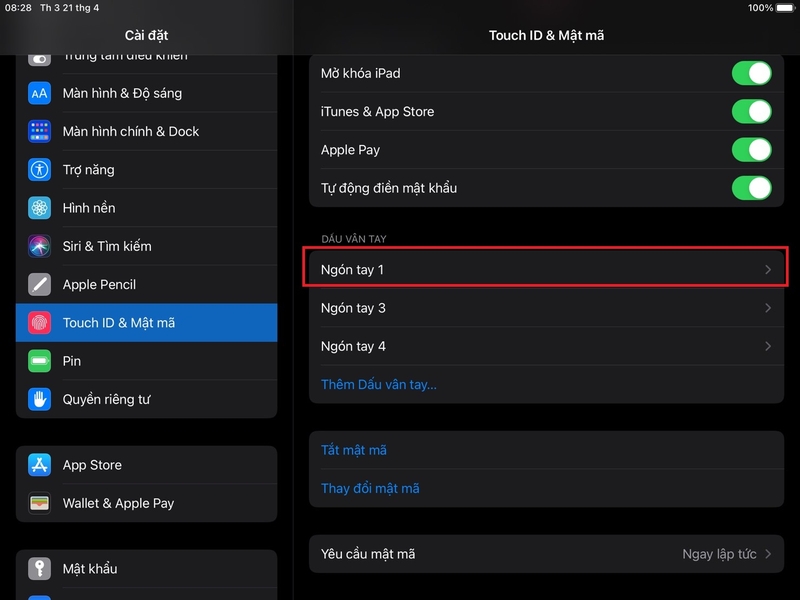Viewport: 800px width, 600px height.
Task: Tap Thay đổi mật mã
Action: 370,488
